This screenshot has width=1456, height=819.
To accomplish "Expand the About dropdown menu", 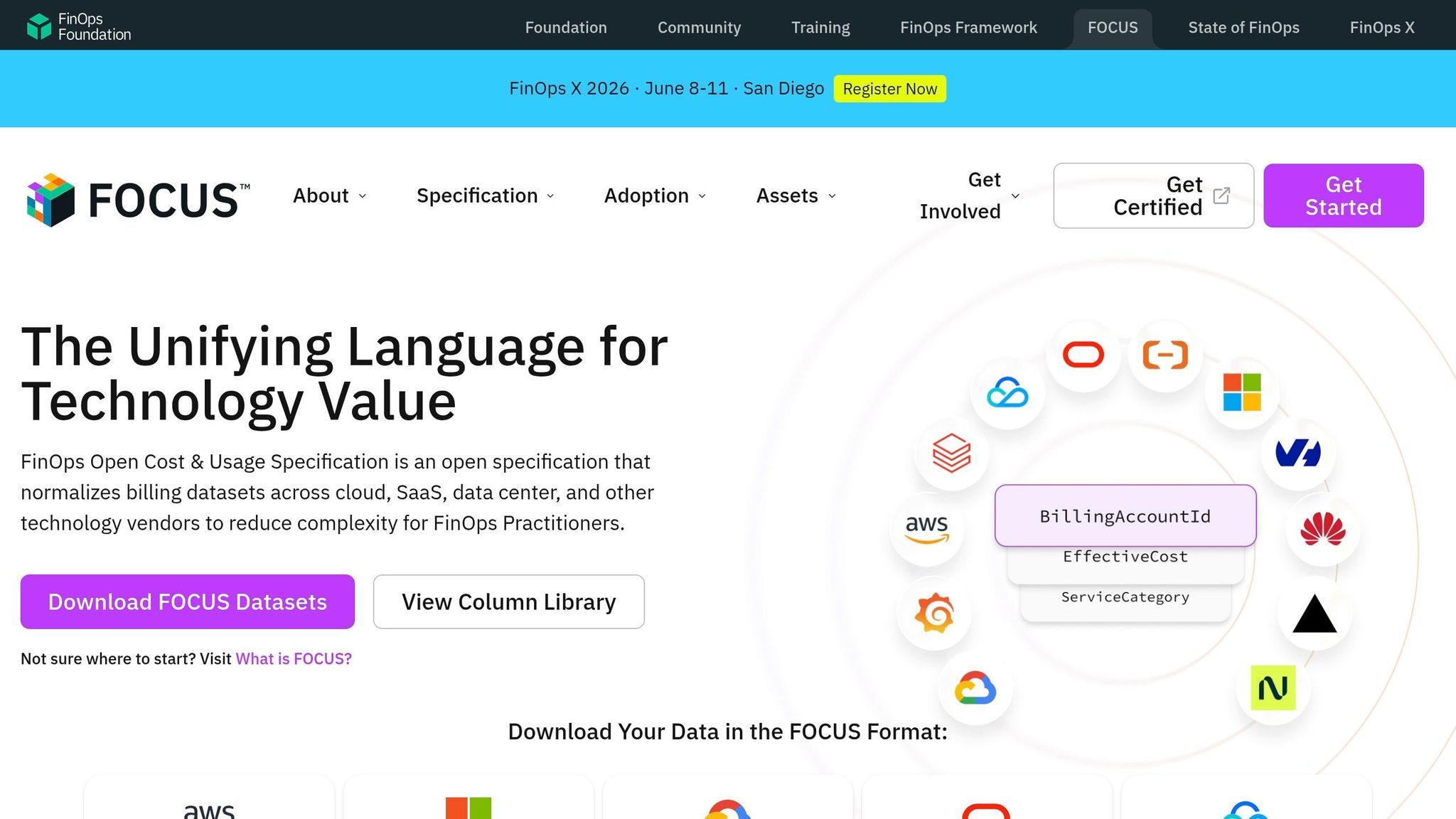I will [x=330, y=196].
